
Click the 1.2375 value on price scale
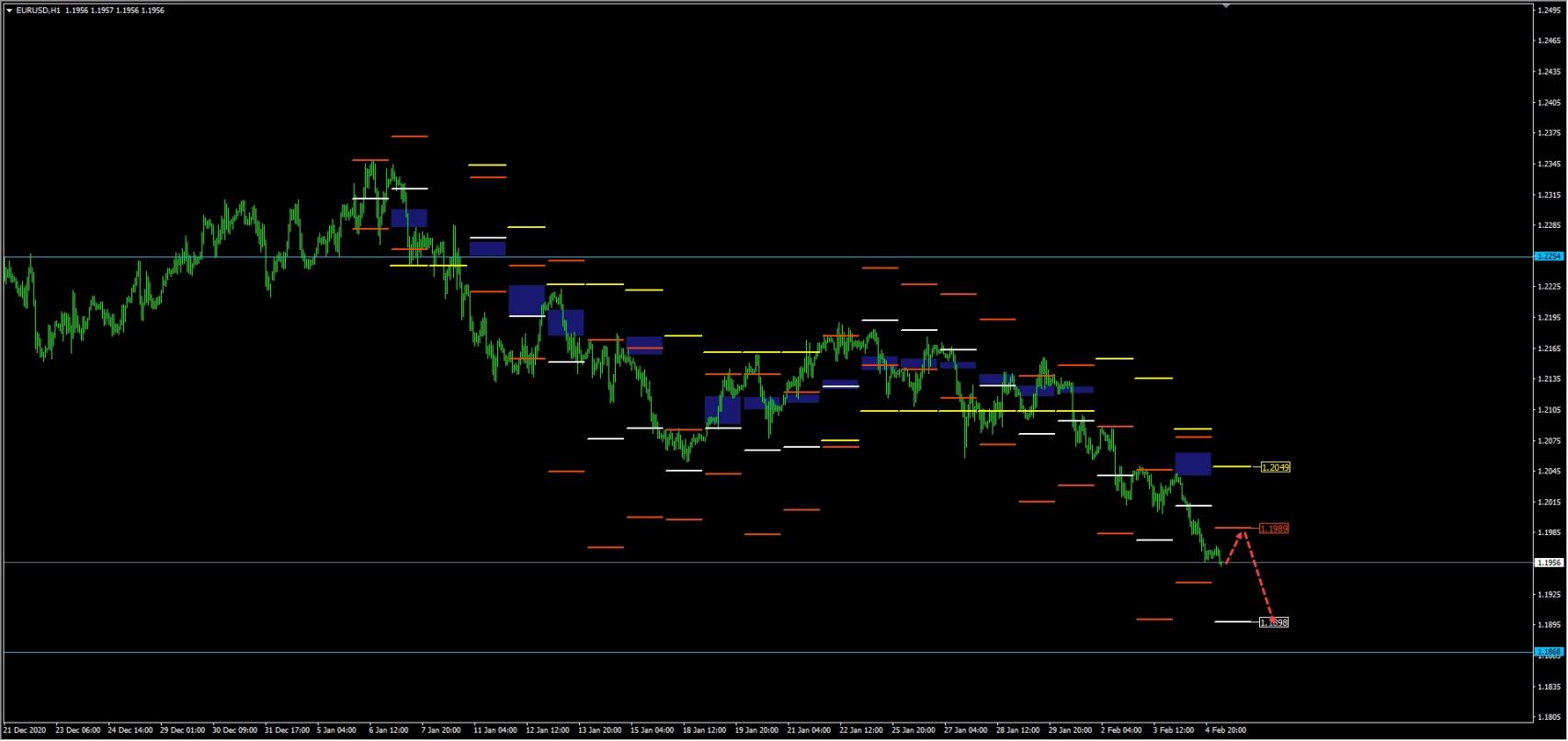point(1550,133)
